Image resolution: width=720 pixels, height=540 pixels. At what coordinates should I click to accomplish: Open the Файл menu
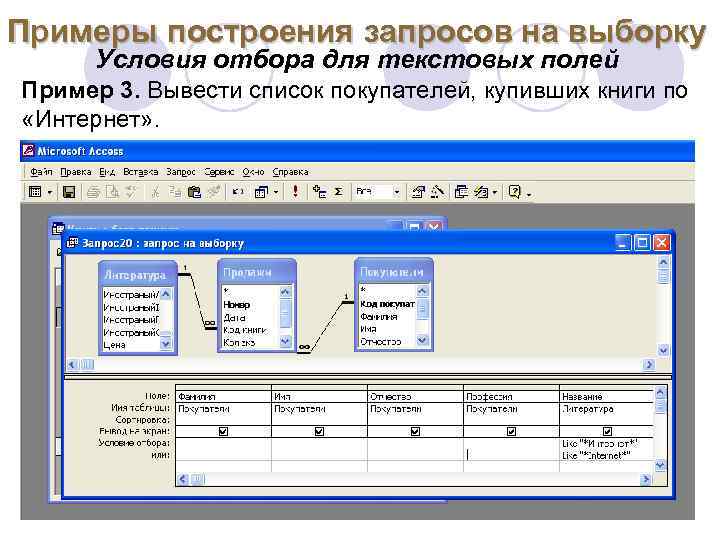pyautogui.click(x=41, y=172)
